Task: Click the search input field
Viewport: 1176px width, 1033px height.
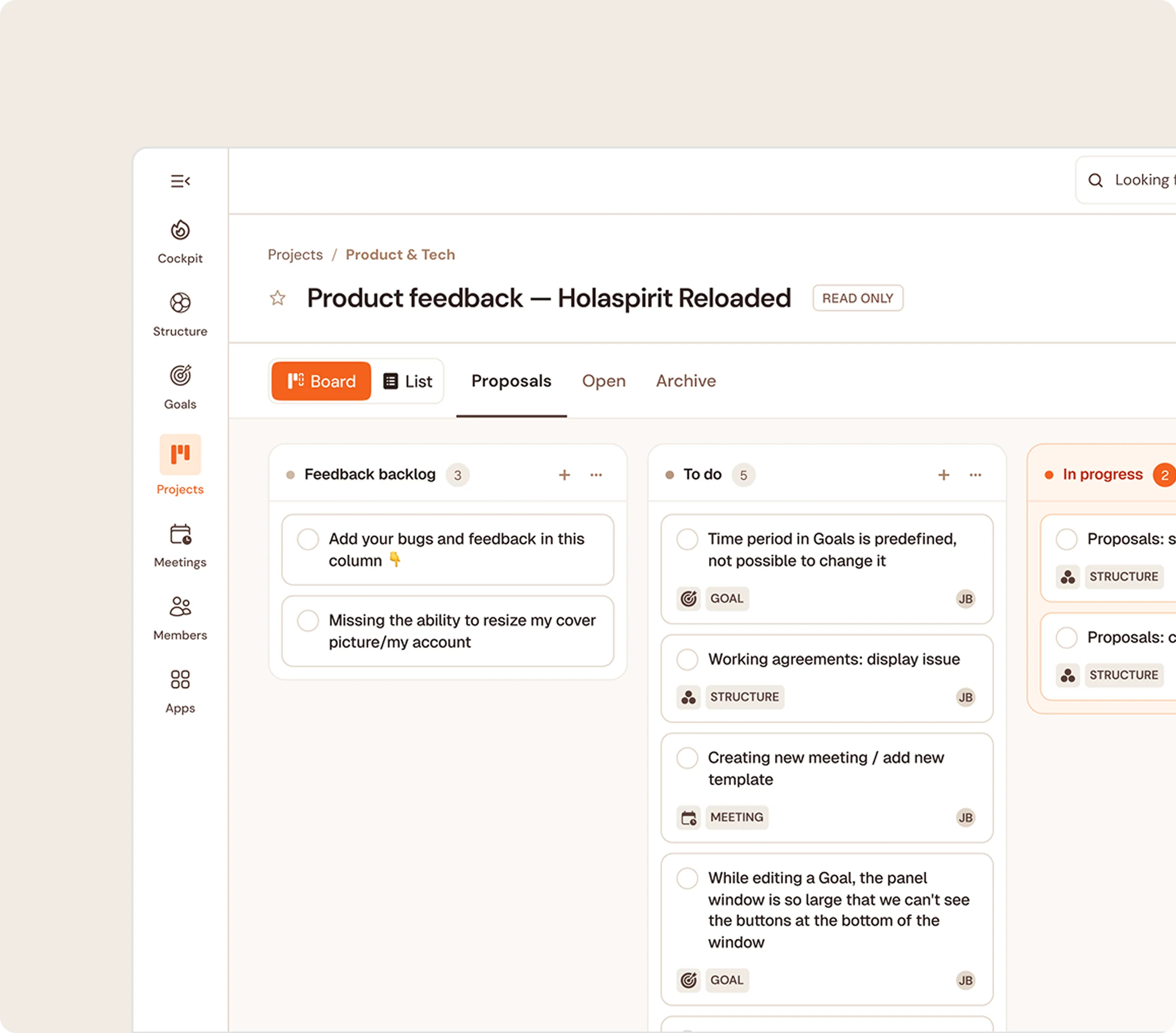Action: click(1127, 180)
